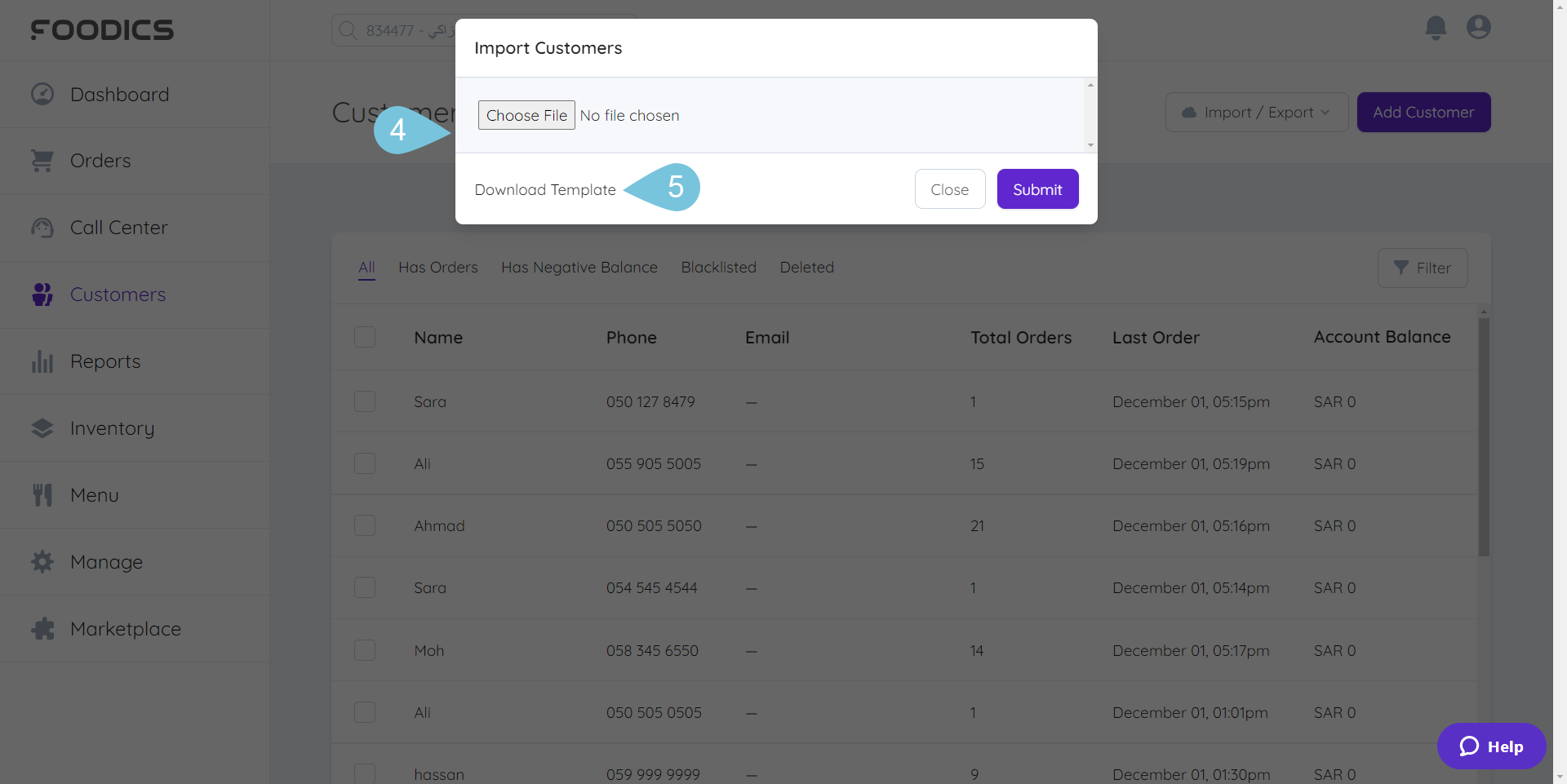The image size is (1567, 784).
Task: Expand the Import / Export dropdown
Action: pyautogui.click(x=1256, y=112)
